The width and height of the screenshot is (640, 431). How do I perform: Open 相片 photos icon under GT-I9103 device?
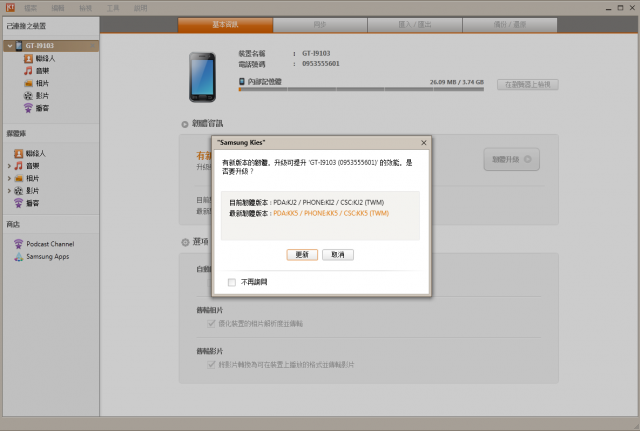pos(28,83)
